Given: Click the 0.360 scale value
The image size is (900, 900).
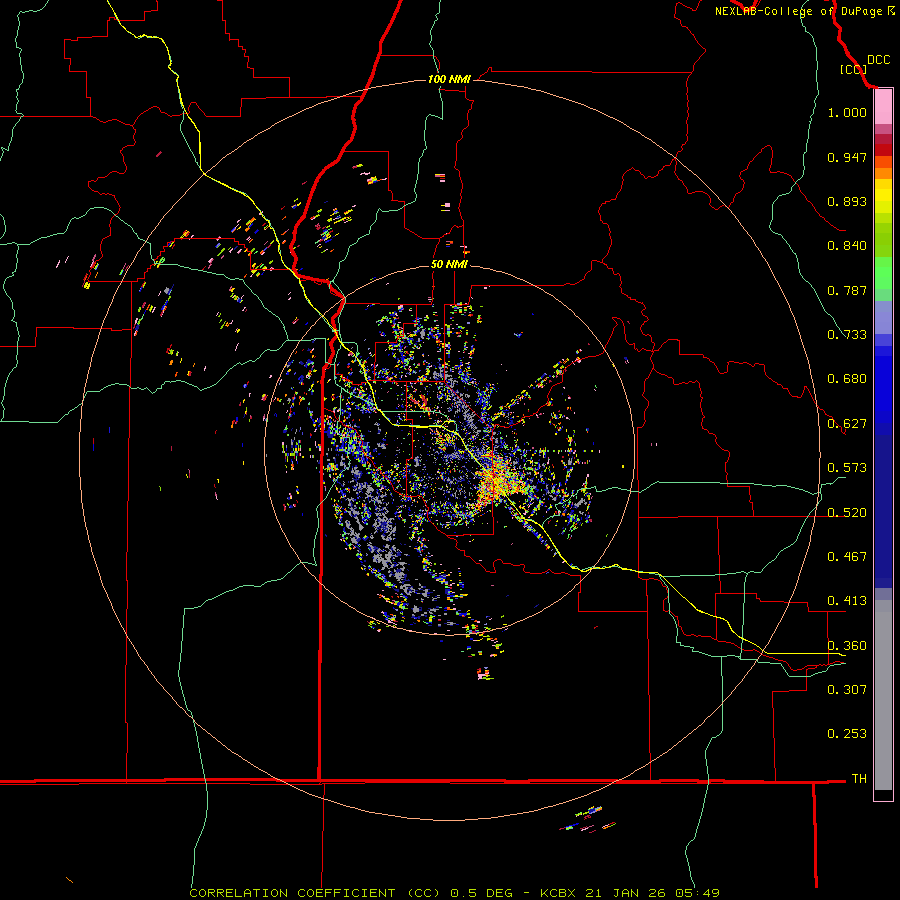Looking at the screenshot, I should (x=847, y=646).
